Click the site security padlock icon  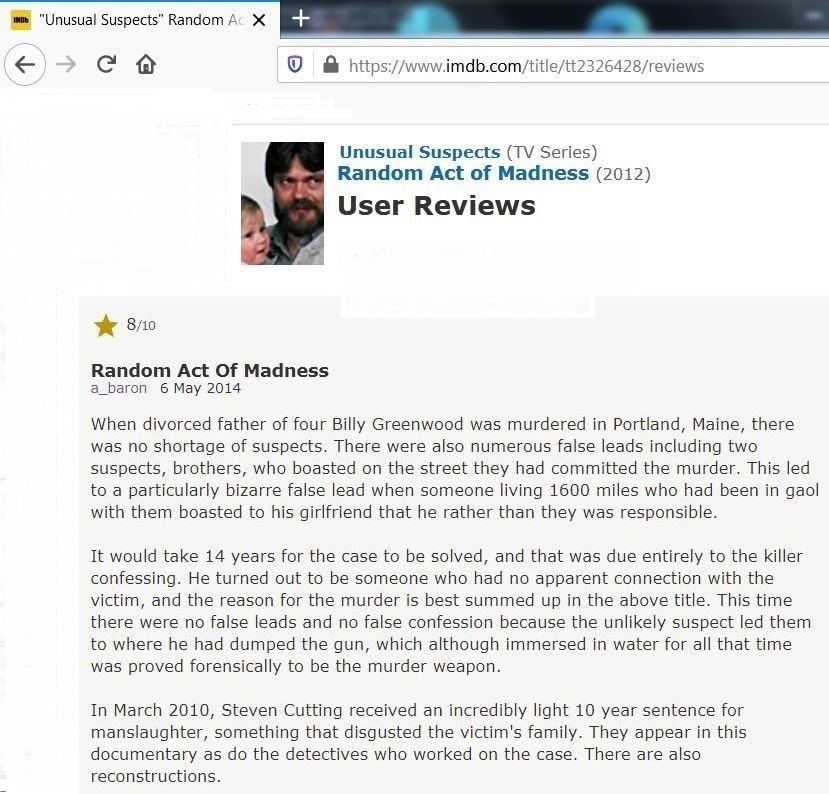pos(331,64)
